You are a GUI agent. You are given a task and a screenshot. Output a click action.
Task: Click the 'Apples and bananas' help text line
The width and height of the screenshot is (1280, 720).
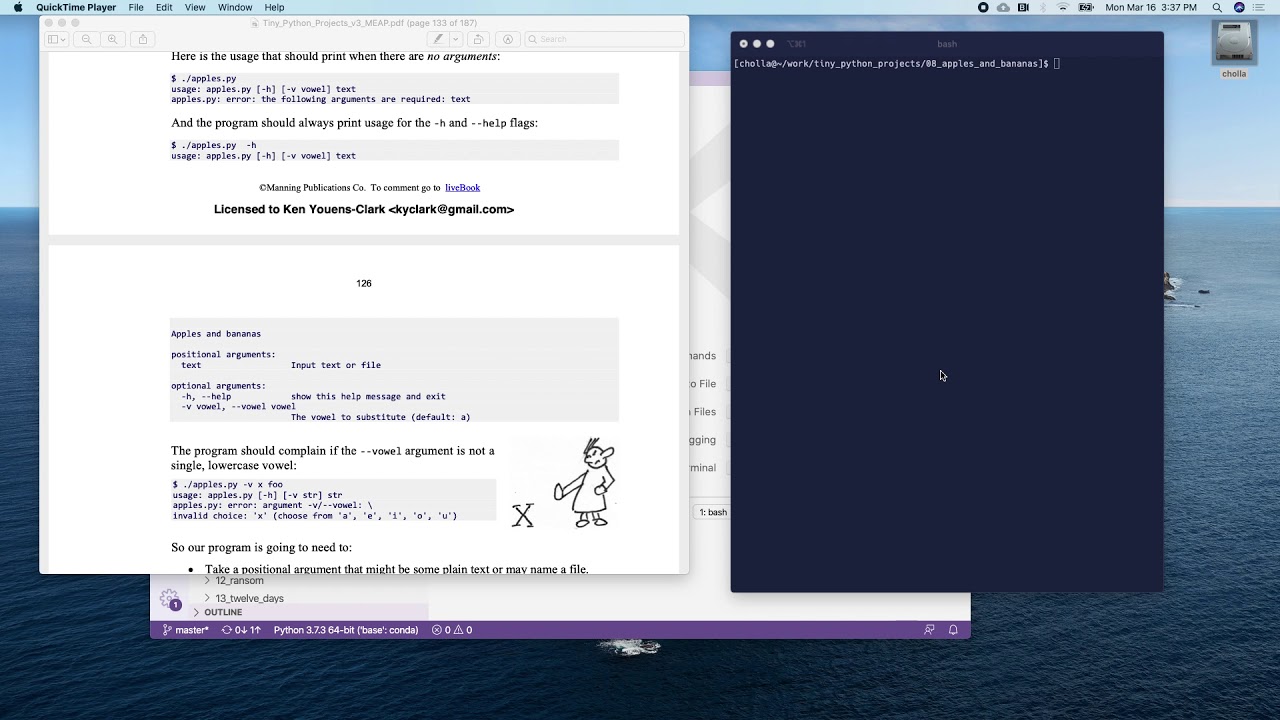pos(216,334)
